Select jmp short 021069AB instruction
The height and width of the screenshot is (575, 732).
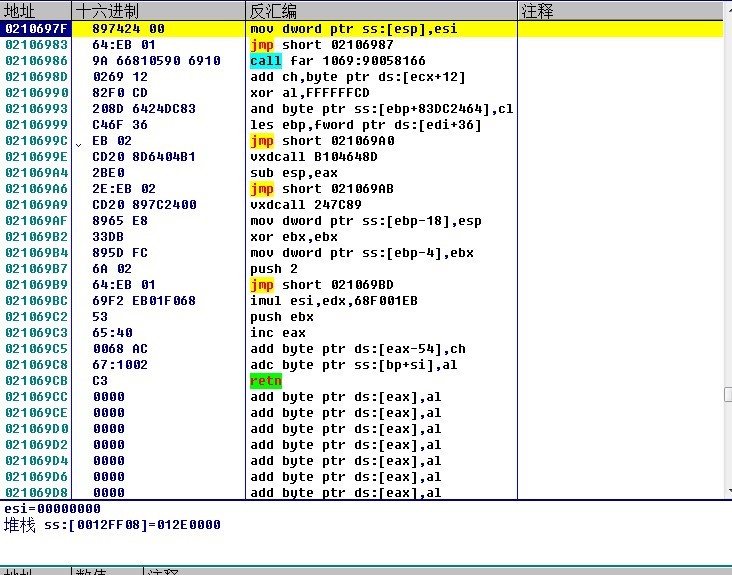tap(322, 189)
